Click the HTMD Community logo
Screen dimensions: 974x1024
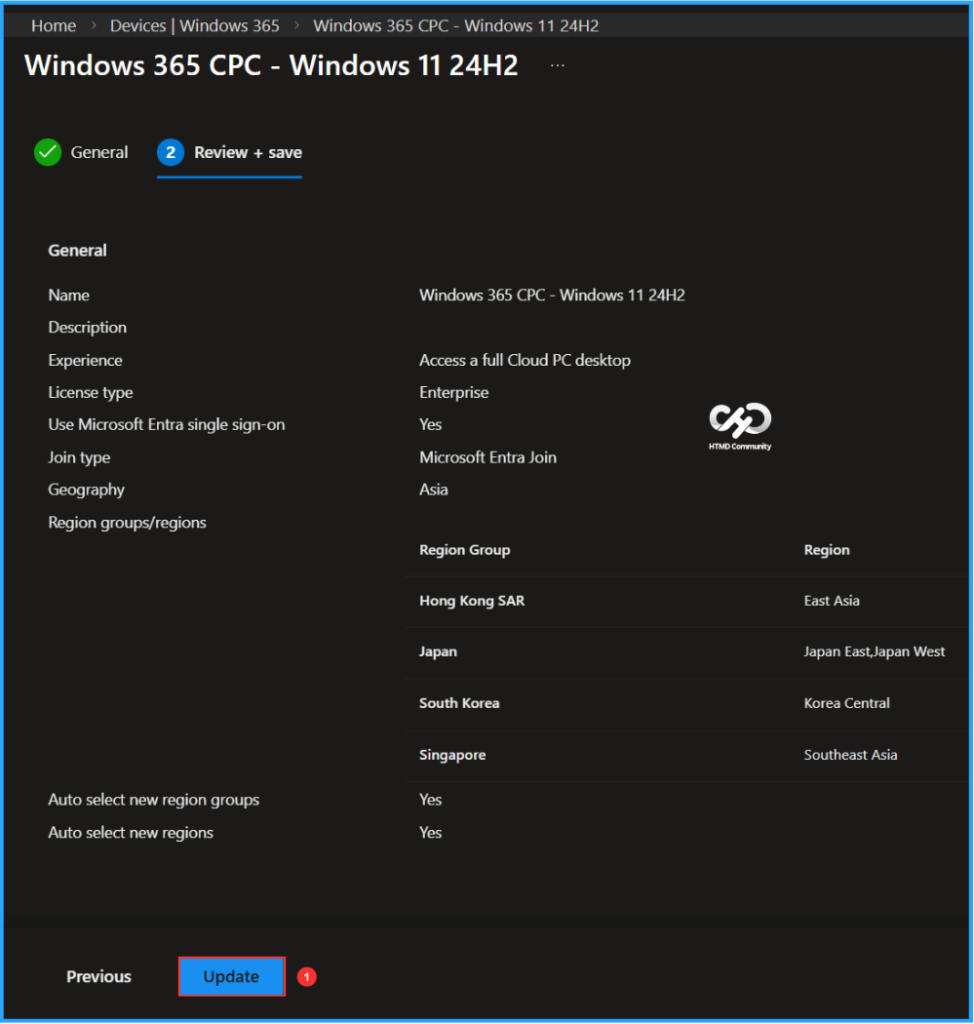click(x=740, y=422)
